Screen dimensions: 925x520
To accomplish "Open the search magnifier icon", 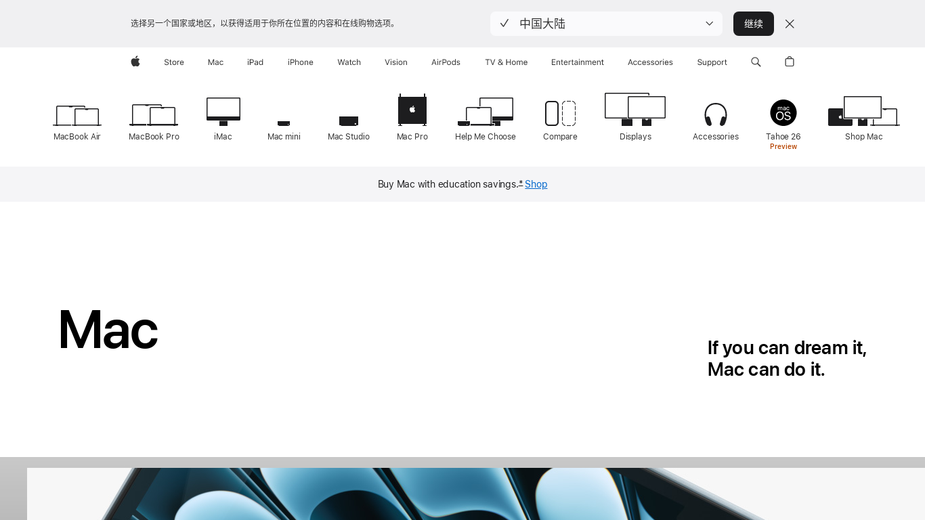I will click(756, 62).
